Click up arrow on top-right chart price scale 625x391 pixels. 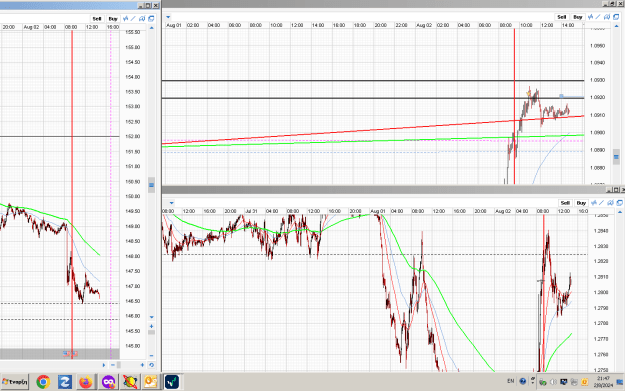pos(617,26)
